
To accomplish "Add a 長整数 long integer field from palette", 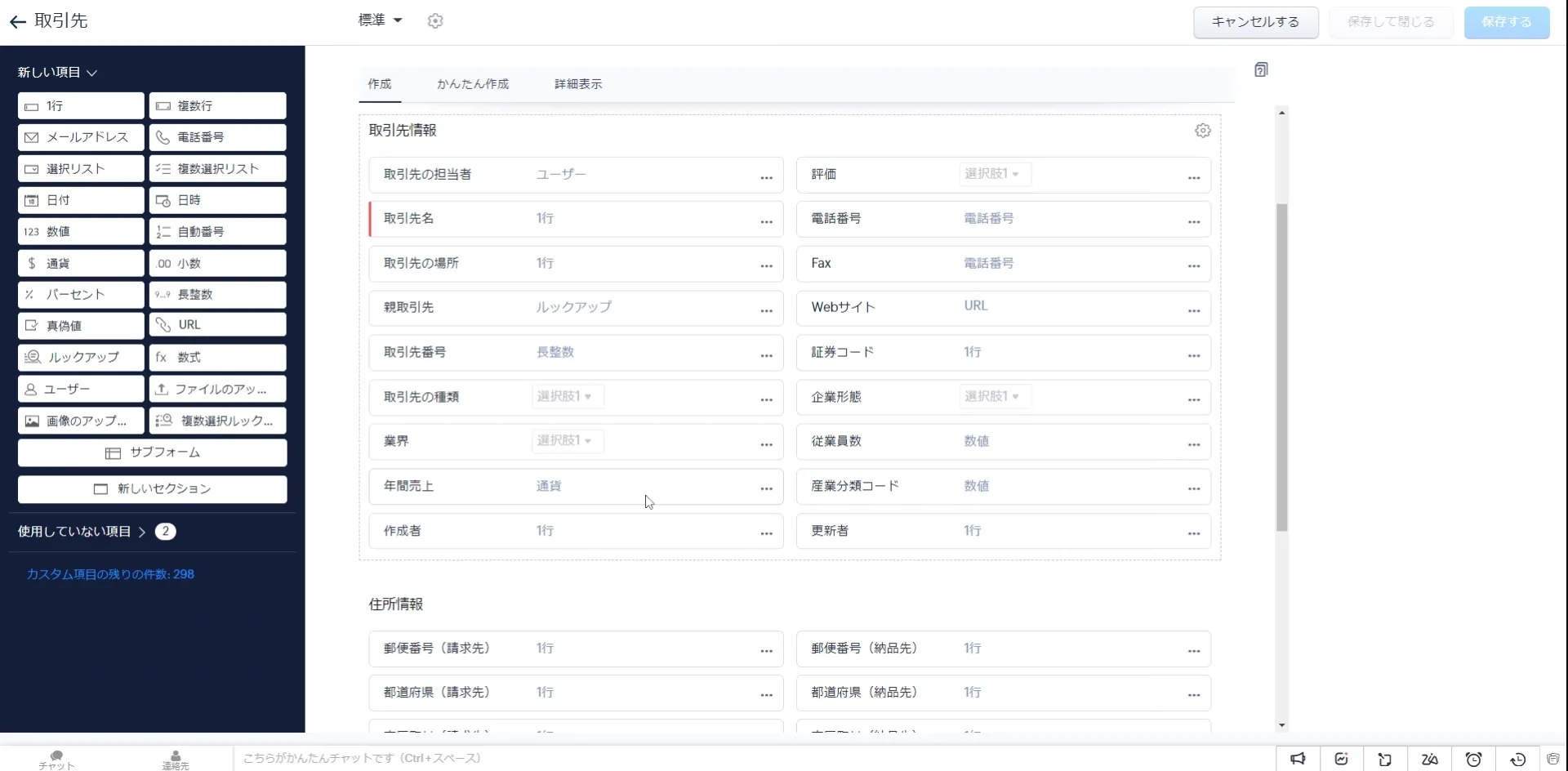I will 217,295.
